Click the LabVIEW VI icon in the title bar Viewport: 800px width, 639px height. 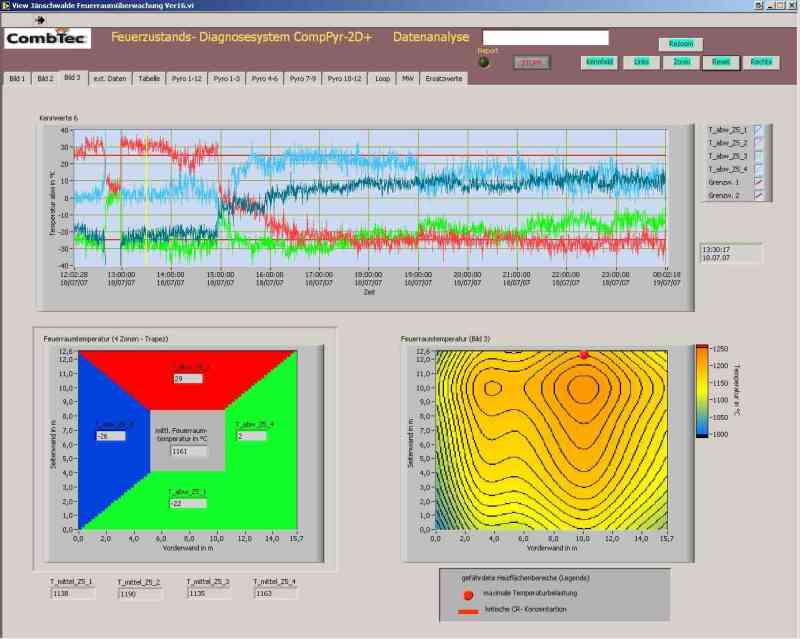(x=6, y=5)
